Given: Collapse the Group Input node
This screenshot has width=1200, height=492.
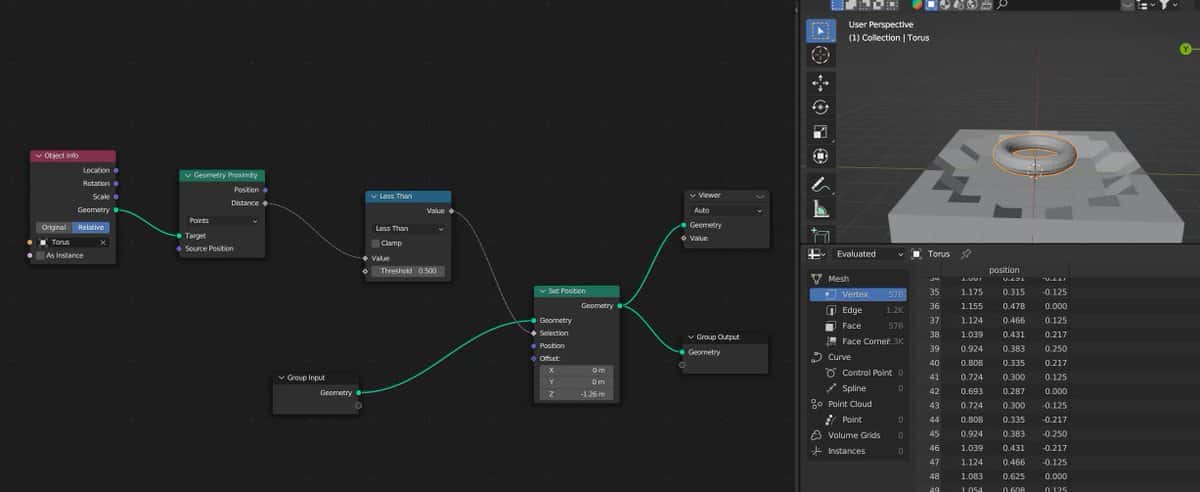Looking at the screenshot, I should [x=281, y=378].
